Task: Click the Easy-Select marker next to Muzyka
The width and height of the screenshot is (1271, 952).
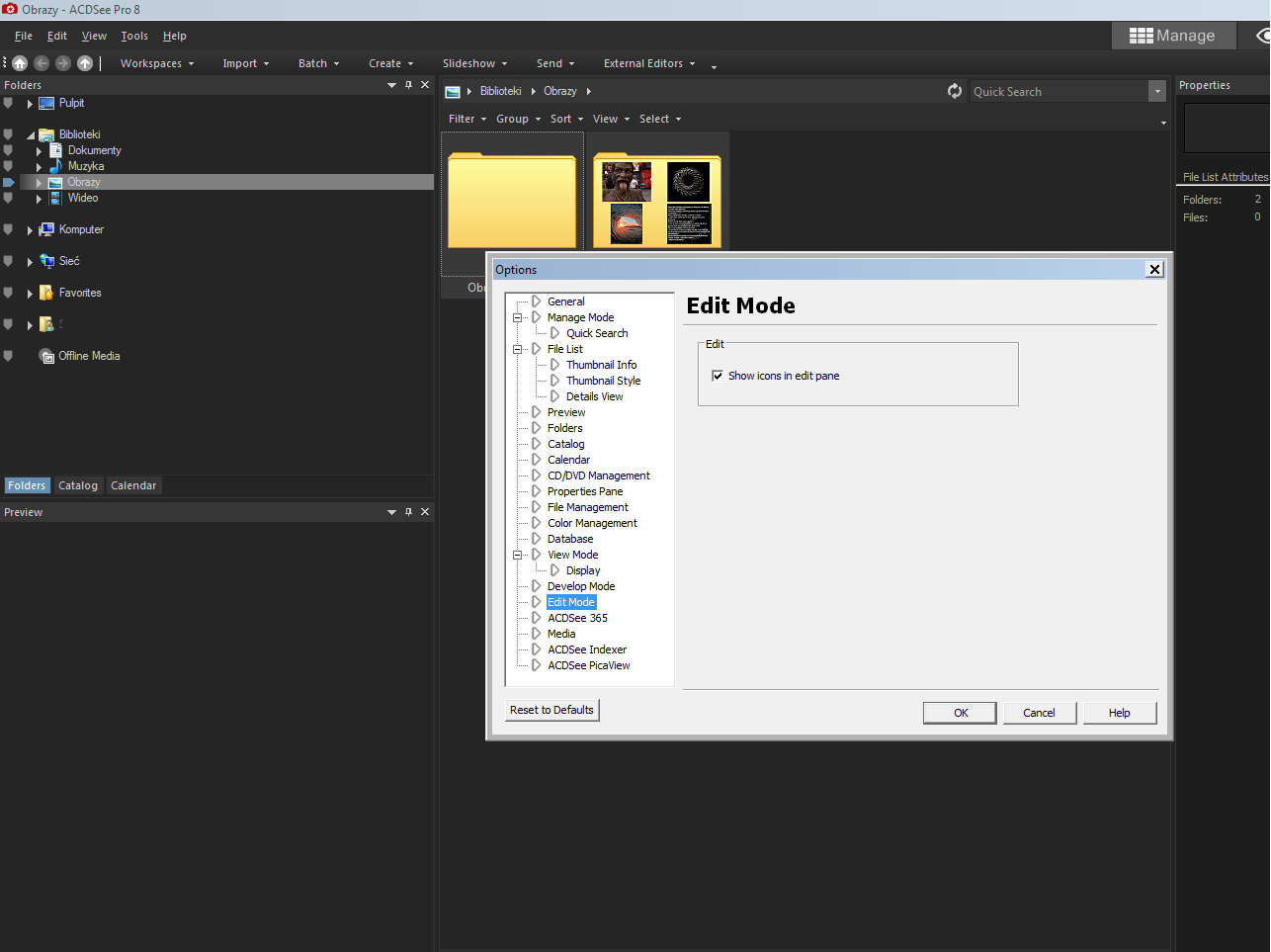Action: [8, 166]
